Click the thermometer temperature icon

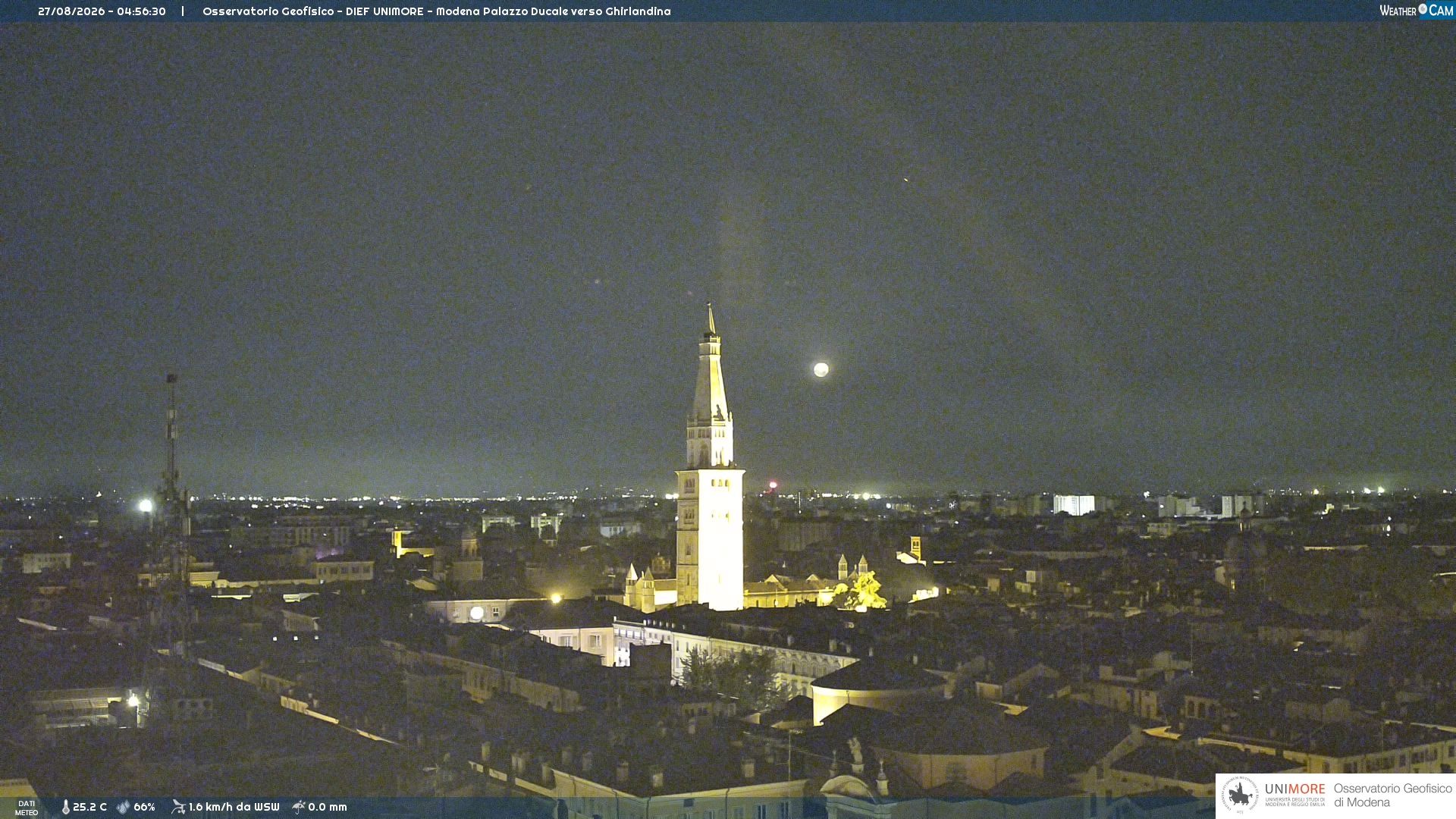(x=65, y=807)
